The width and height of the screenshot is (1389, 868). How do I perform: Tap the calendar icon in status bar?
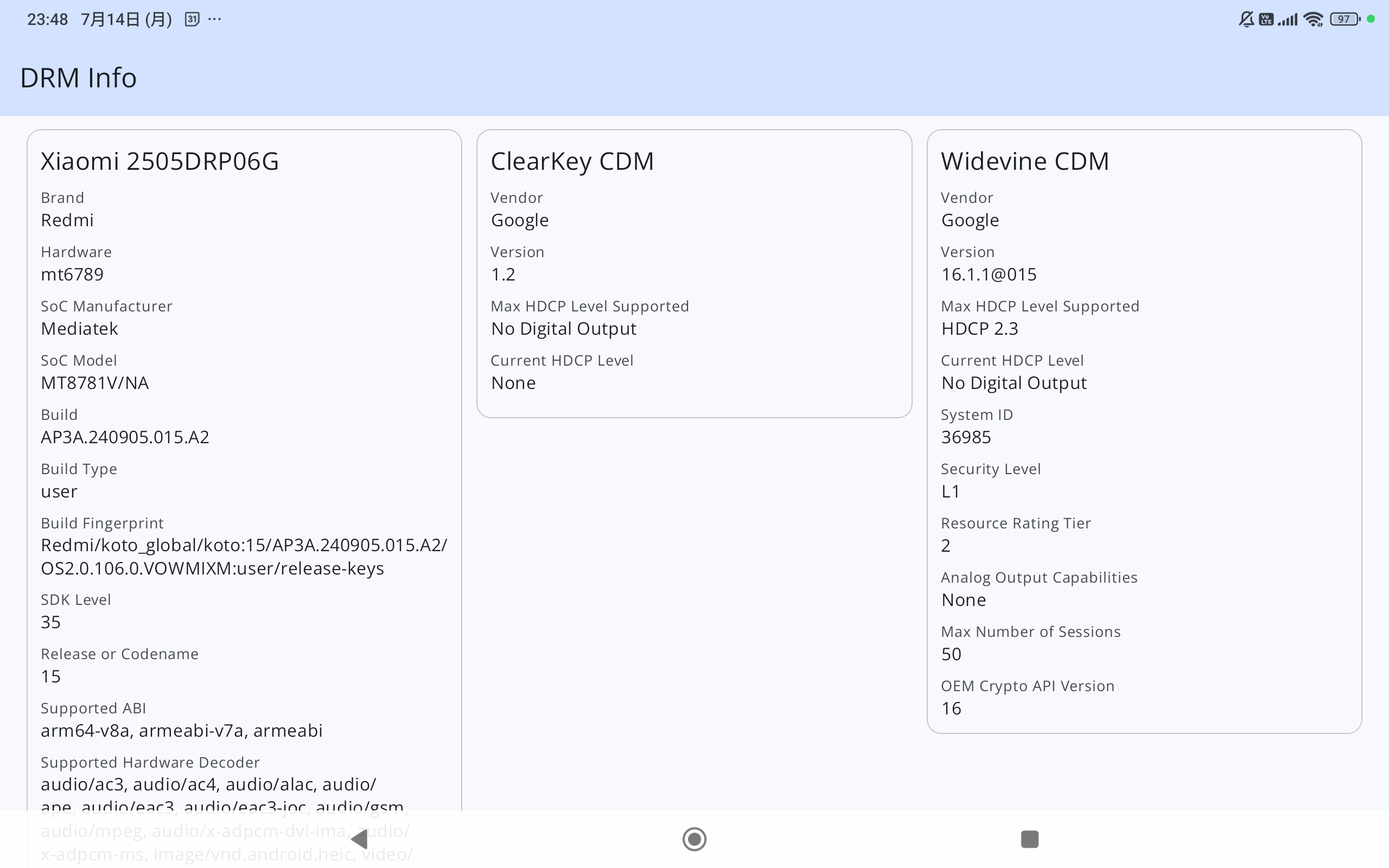[192, 20]
